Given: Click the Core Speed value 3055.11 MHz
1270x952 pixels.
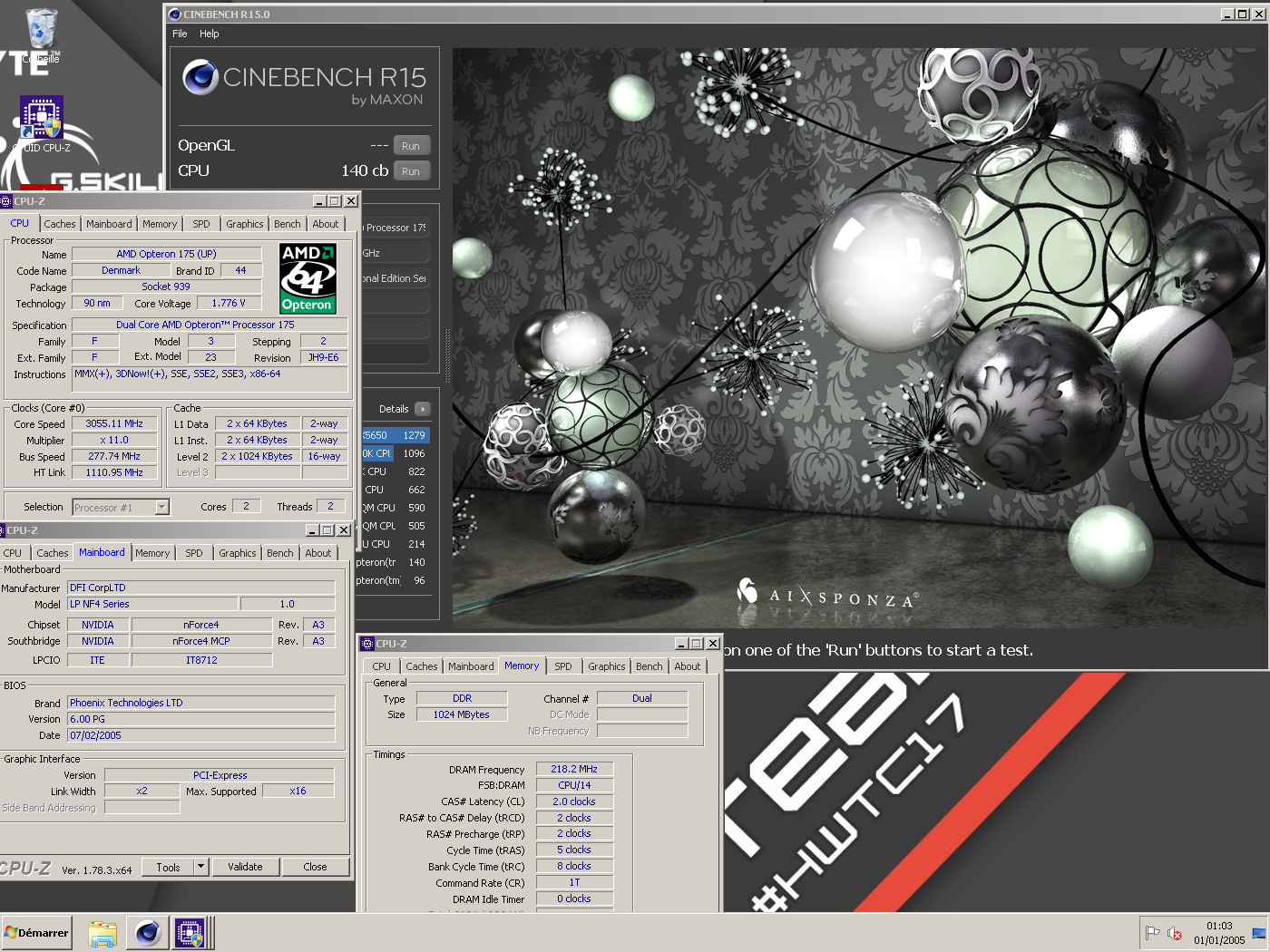Looking at the screenshot, I should pos(114,423).
